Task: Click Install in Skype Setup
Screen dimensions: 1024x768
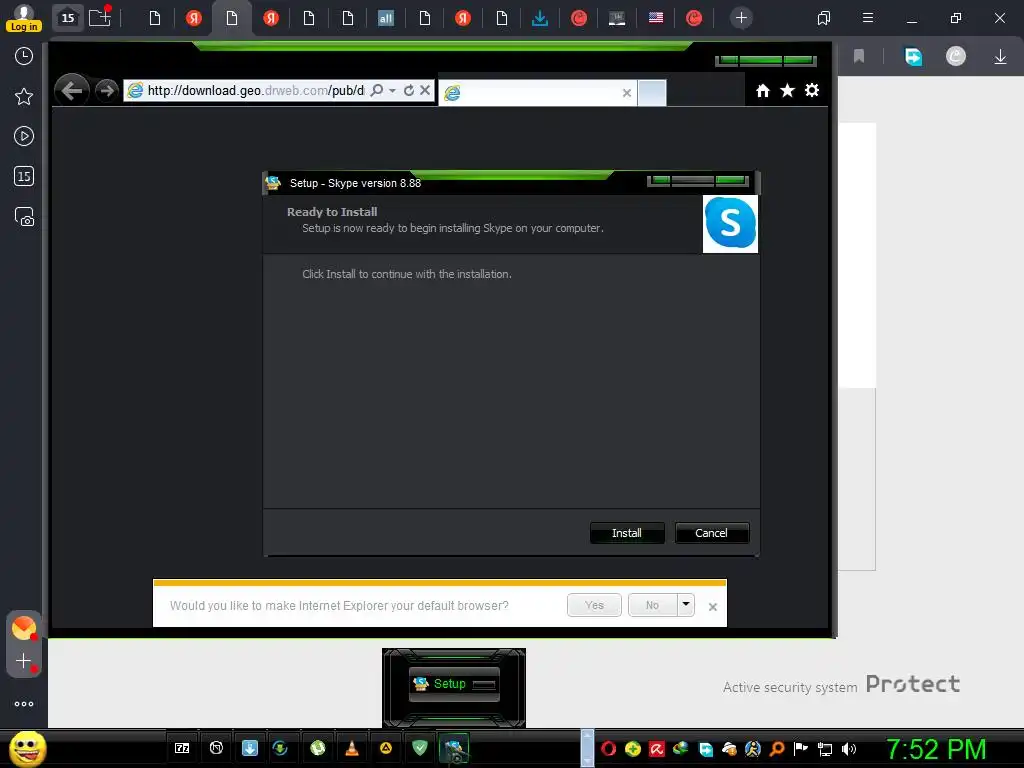Action: coord(627,533)
